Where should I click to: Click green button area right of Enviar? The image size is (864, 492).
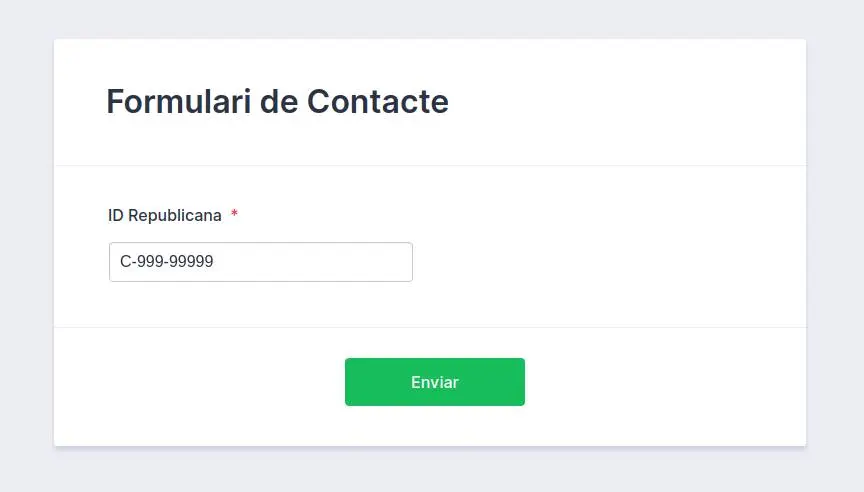click(492, 382)
